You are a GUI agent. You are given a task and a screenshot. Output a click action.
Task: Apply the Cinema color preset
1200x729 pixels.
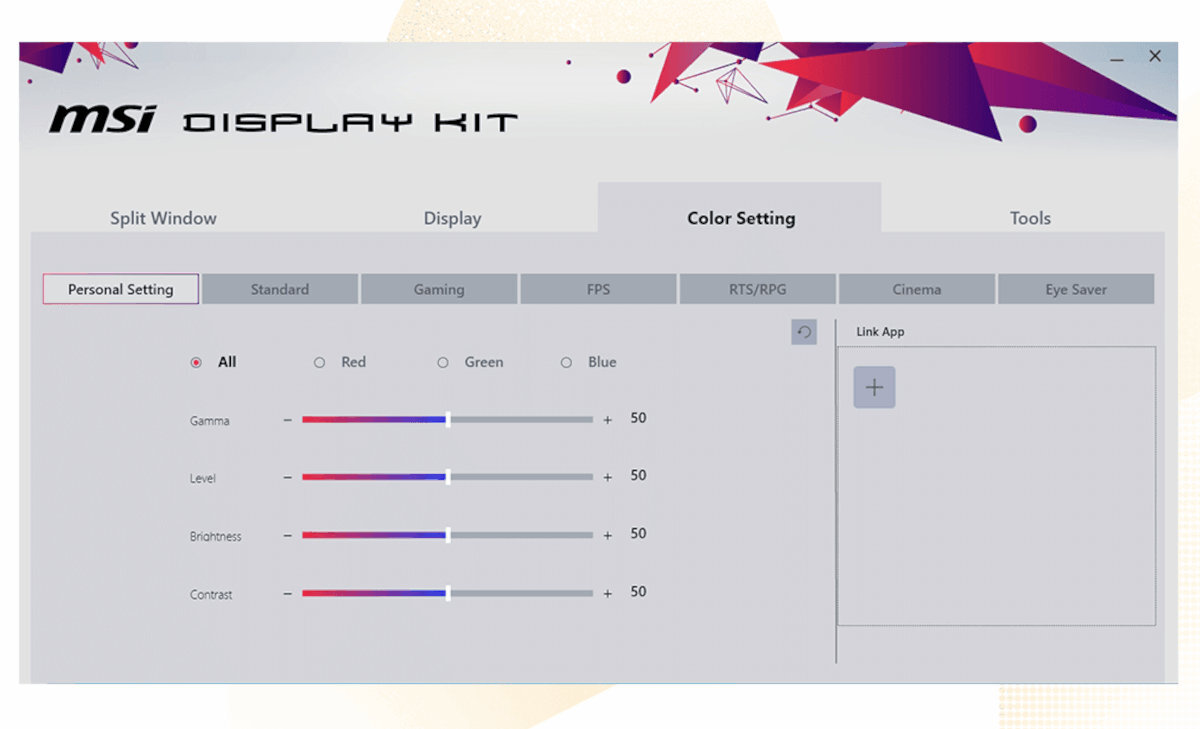(x=917, y=289)
